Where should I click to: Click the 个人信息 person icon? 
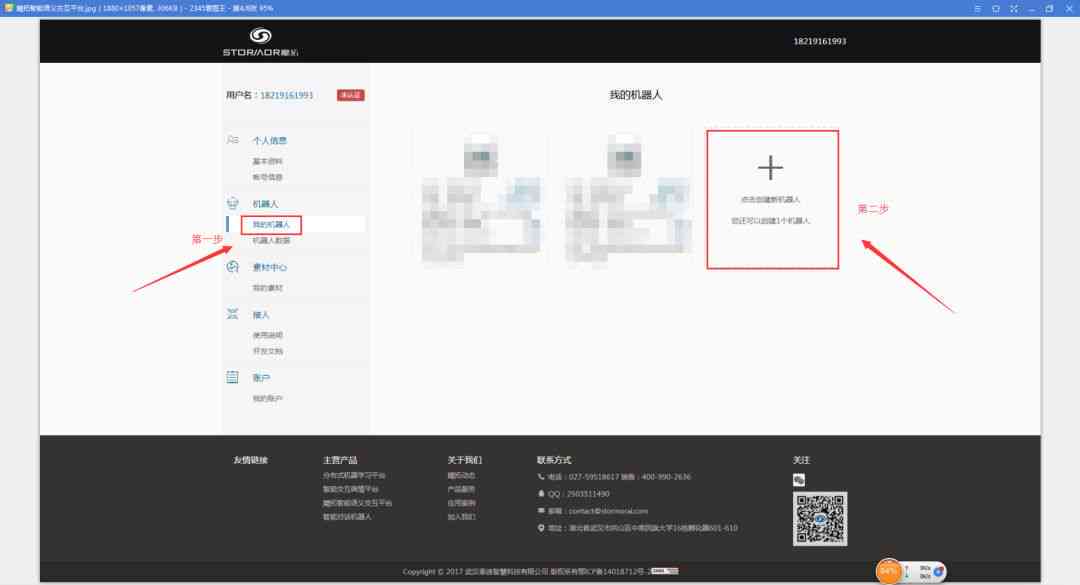click(233, 140)
